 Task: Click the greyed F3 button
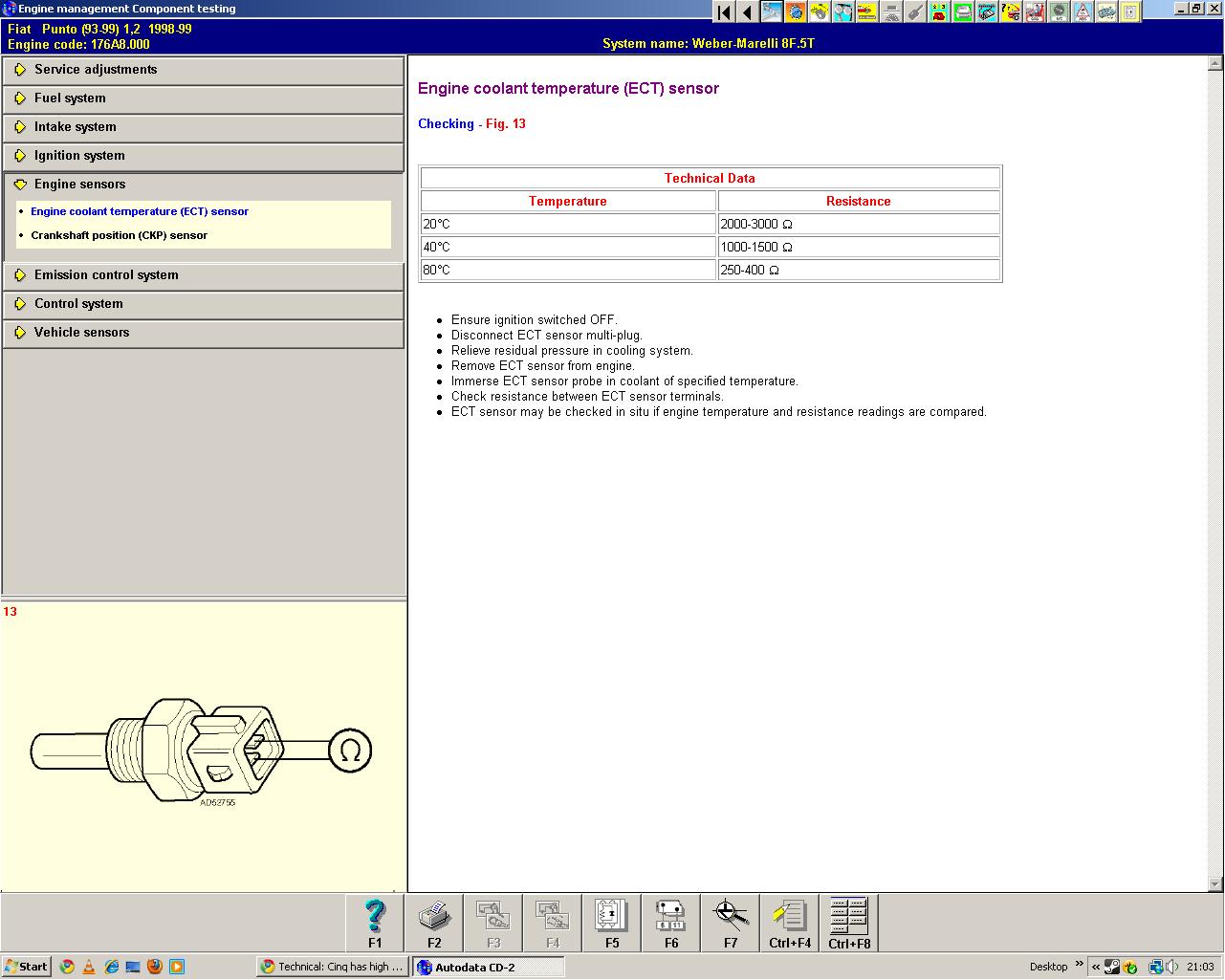(493, 924)
